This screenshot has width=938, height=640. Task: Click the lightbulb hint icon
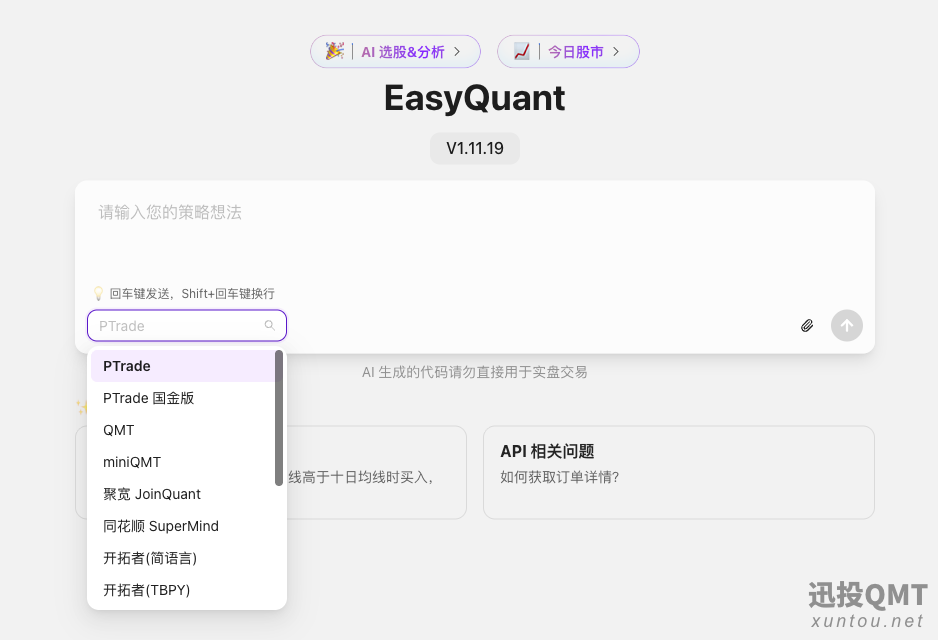pos(98,294)
